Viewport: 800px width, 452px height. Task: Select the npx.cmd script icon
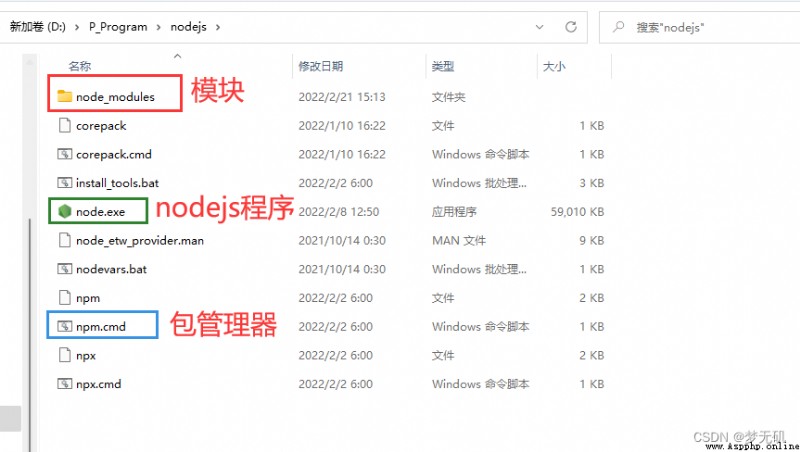(64, 384)
